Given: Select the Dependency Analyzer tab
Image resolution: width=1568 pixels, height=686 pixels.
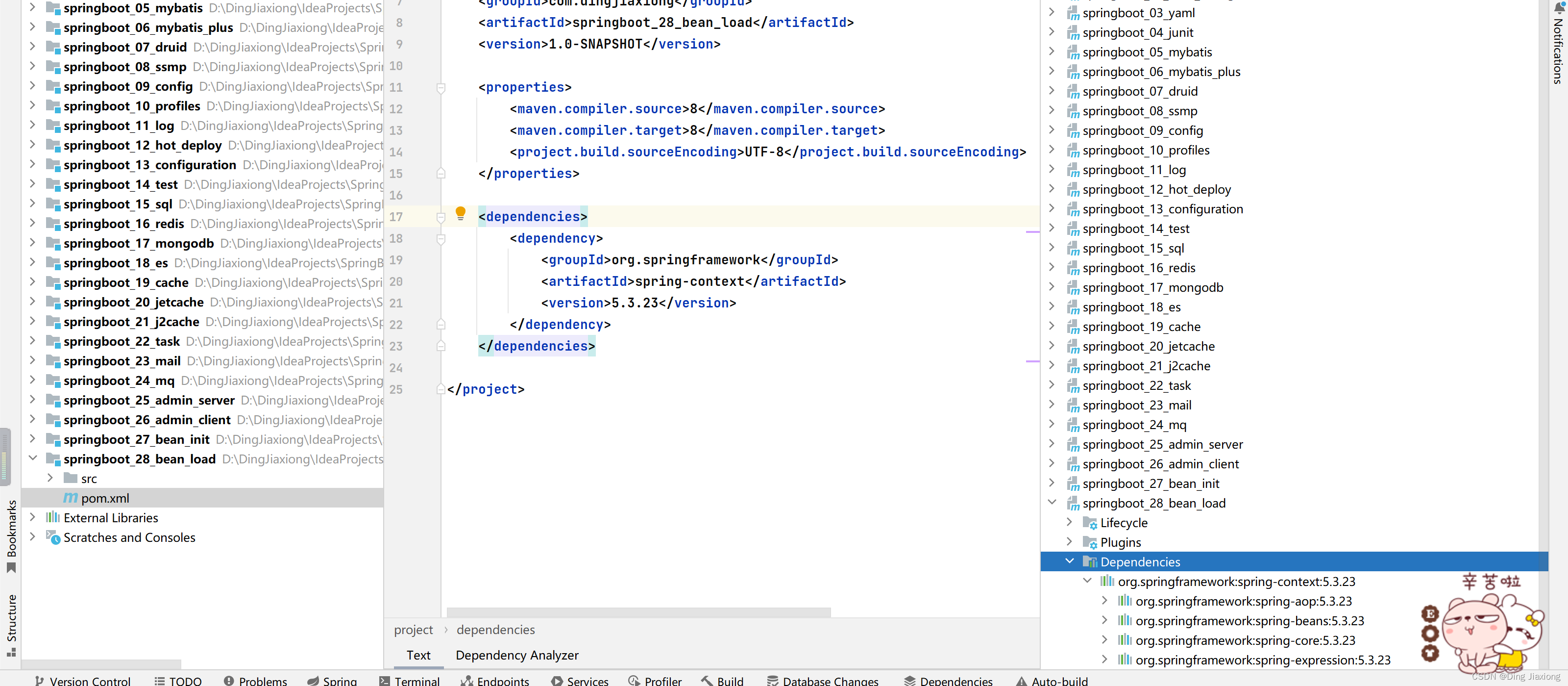Looking at the screenshot, I should point(517,655).
